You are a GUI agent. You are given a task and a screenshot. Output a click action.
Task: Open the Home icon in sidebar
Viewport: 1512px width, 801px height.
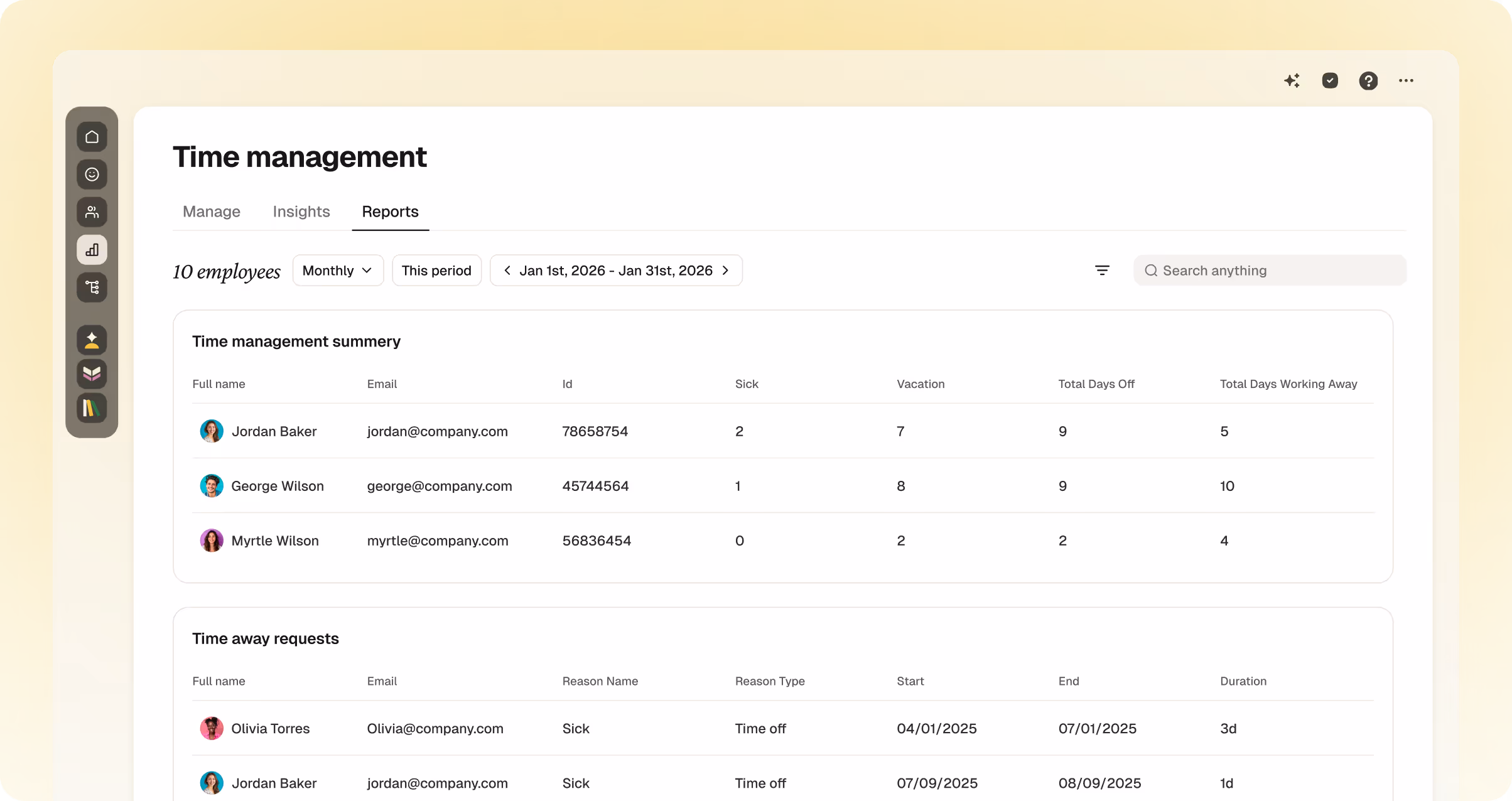(92, 137)
